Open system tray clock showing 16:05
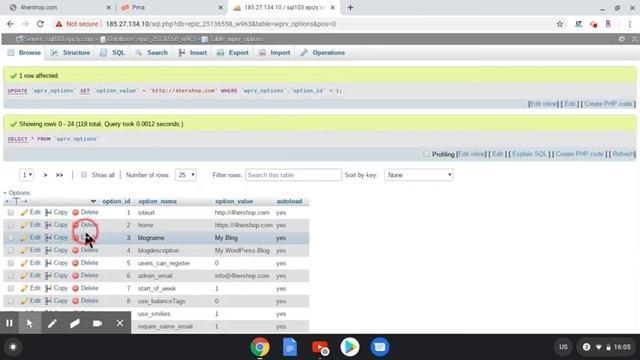Viewport: 640px width, 360px height. point(622,347)
